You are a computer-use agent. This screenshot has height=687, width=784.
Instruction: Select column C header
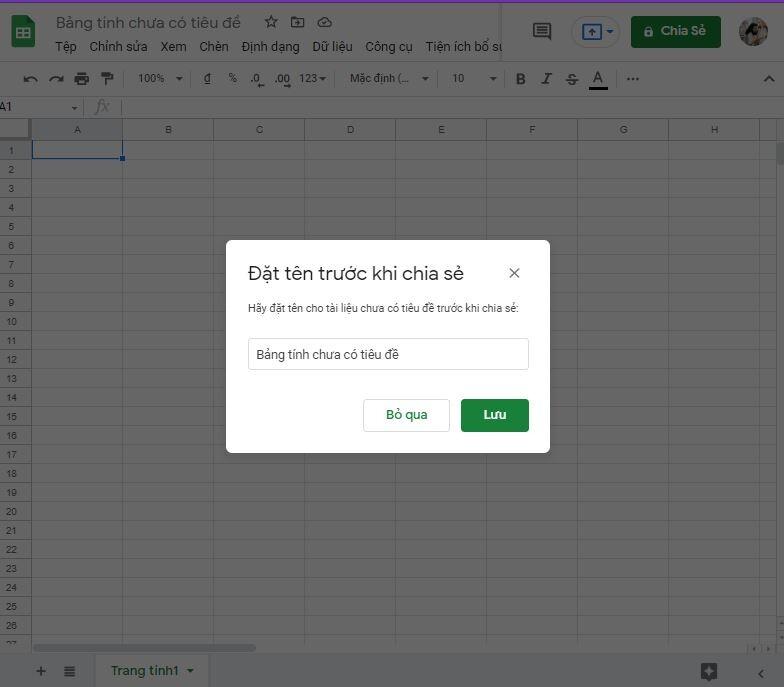pyautogui.click(x=259, y=130)
